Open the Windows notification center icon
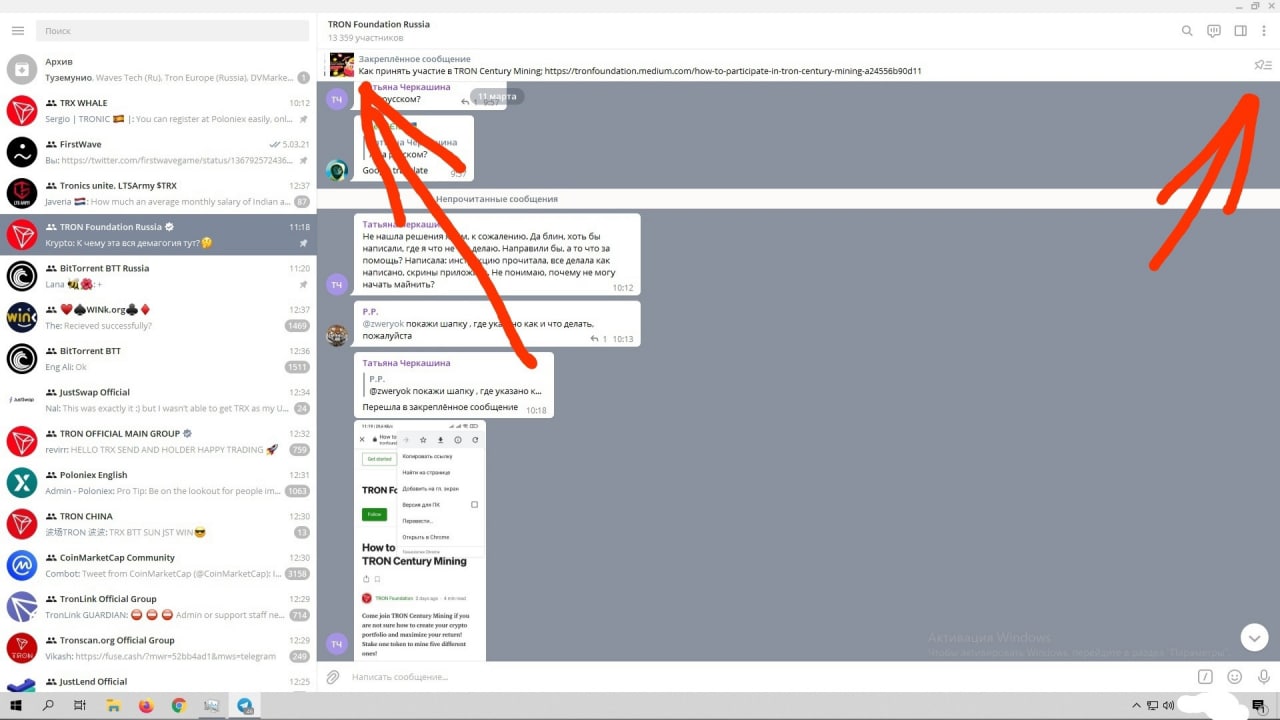Viewport: 1280px width, 720px height. click(1258, 706)
